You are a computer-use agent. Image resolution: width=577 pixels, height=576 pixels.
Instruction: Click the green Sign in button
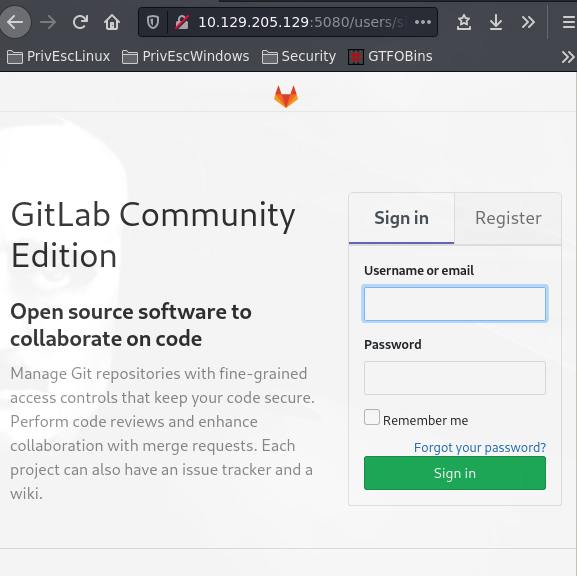tap(455, 473)
